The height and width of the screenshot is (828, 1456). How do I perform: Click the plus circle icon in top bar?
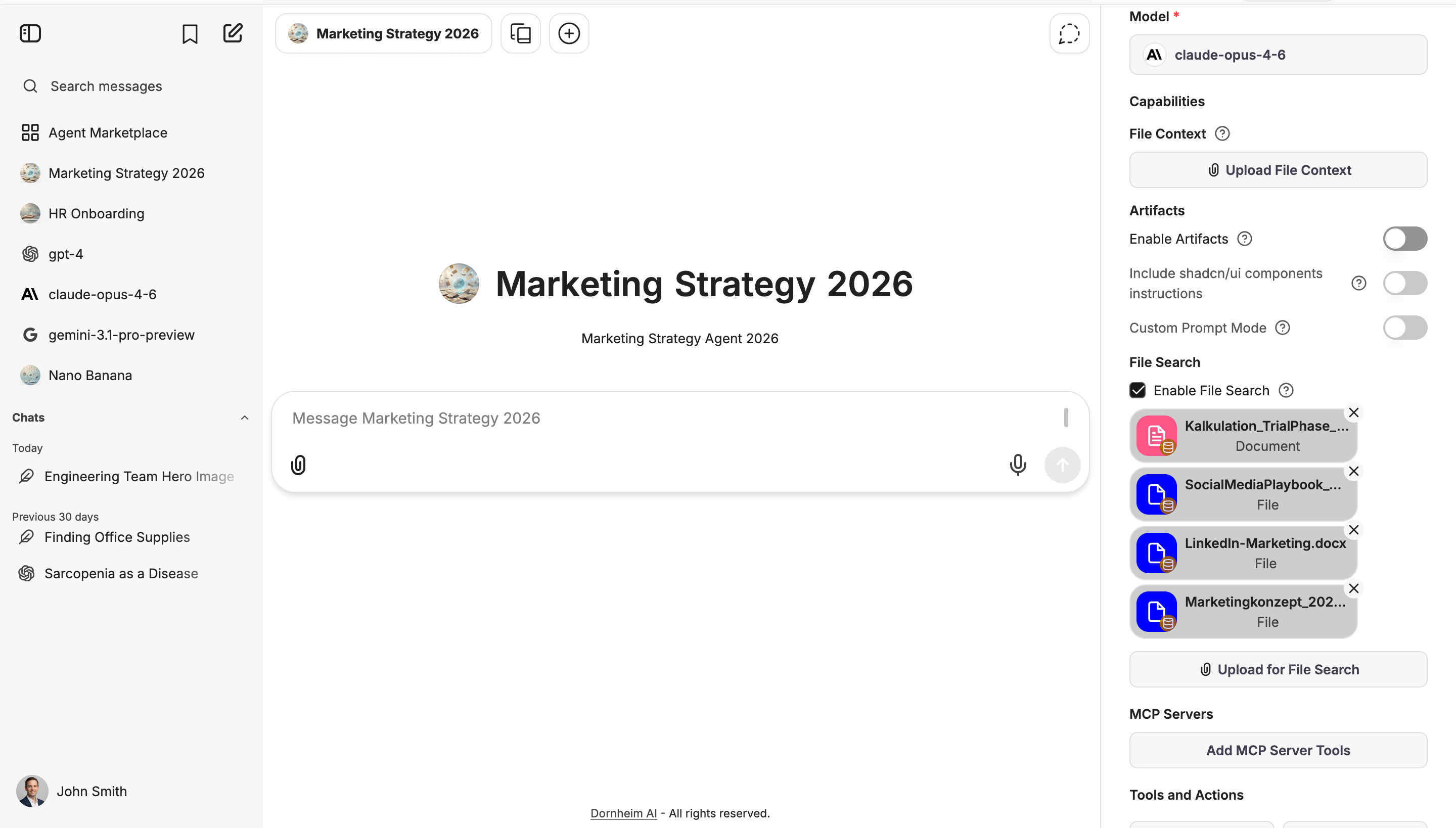[569, 33]
